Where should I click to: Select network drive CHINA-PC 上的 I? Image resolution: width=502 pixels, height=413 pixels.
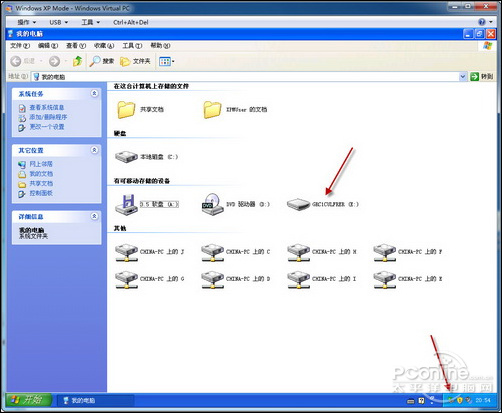pos(299,279)
